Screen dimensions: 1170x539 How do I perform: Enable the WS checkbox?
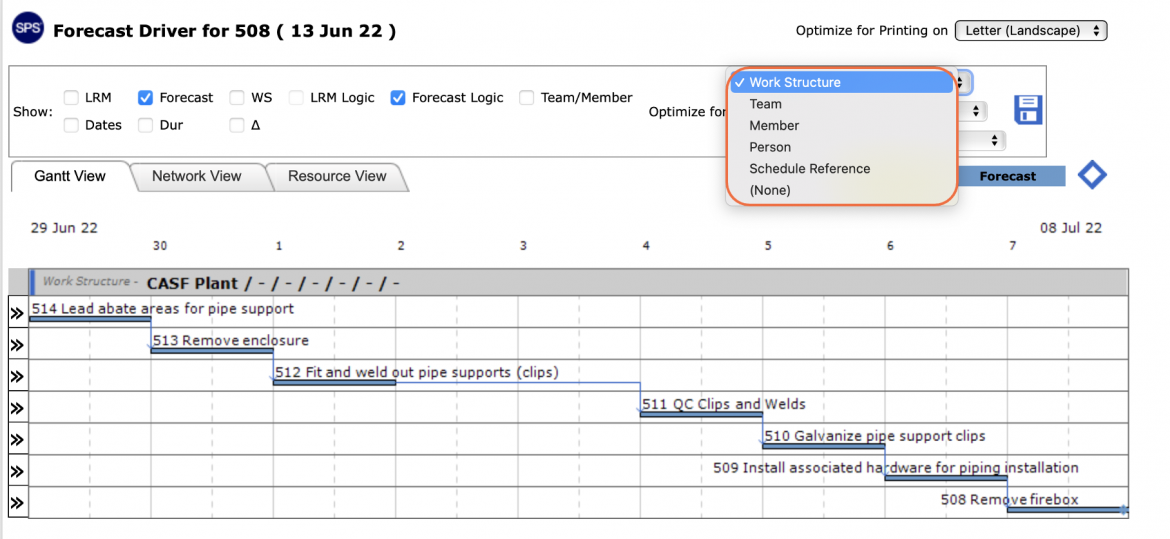237,98
